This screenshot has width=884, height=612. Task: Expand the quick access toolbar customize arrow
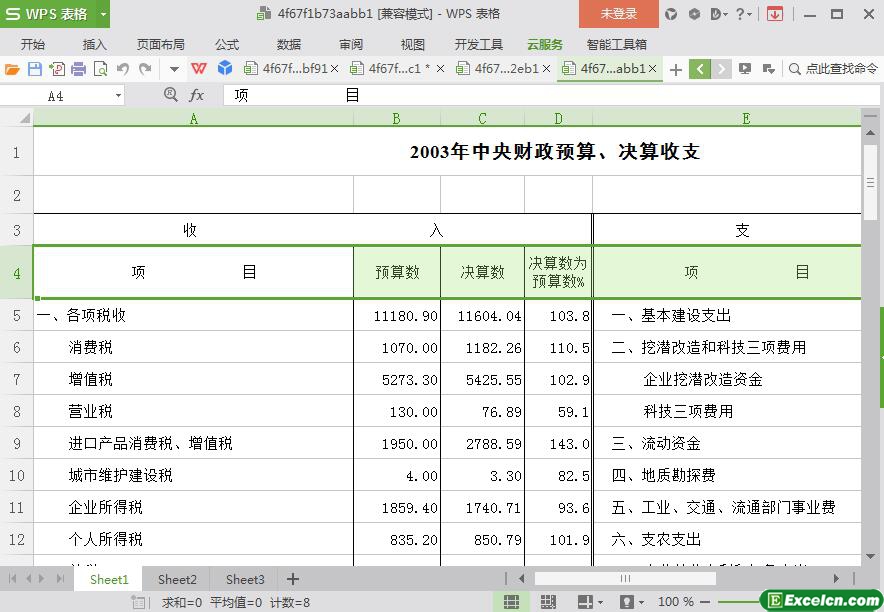174,69
